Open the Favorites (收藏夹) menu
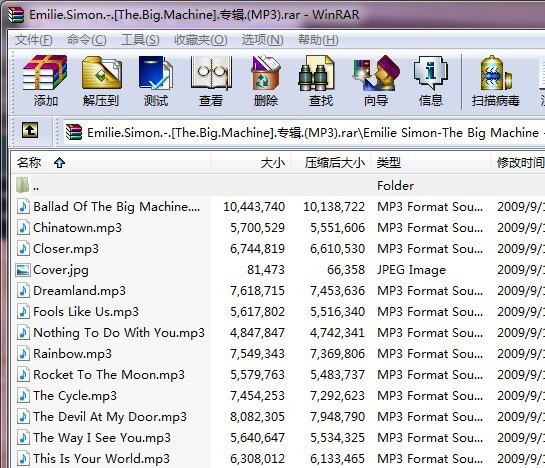This screenshot has width=545, height=468. pyautogui.click(x=201, y=40)
